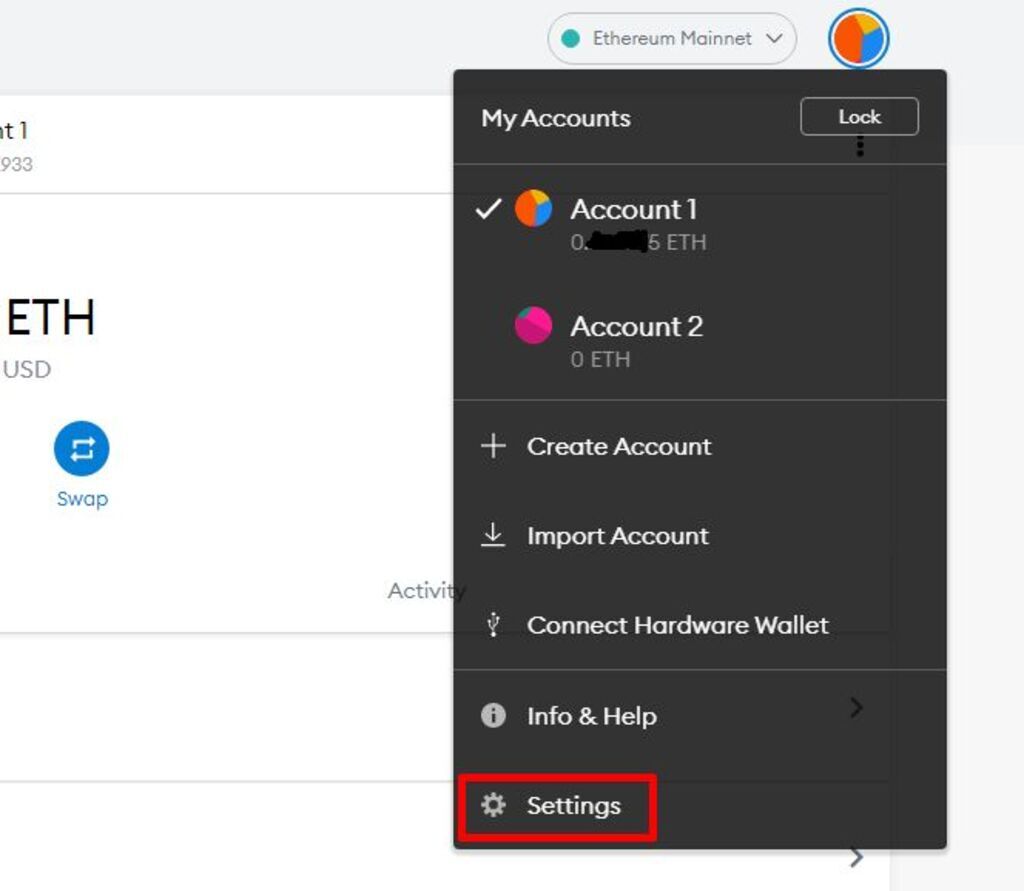Click the Settings gear icon
The image size is (1024, 891).
pos(493,805)
